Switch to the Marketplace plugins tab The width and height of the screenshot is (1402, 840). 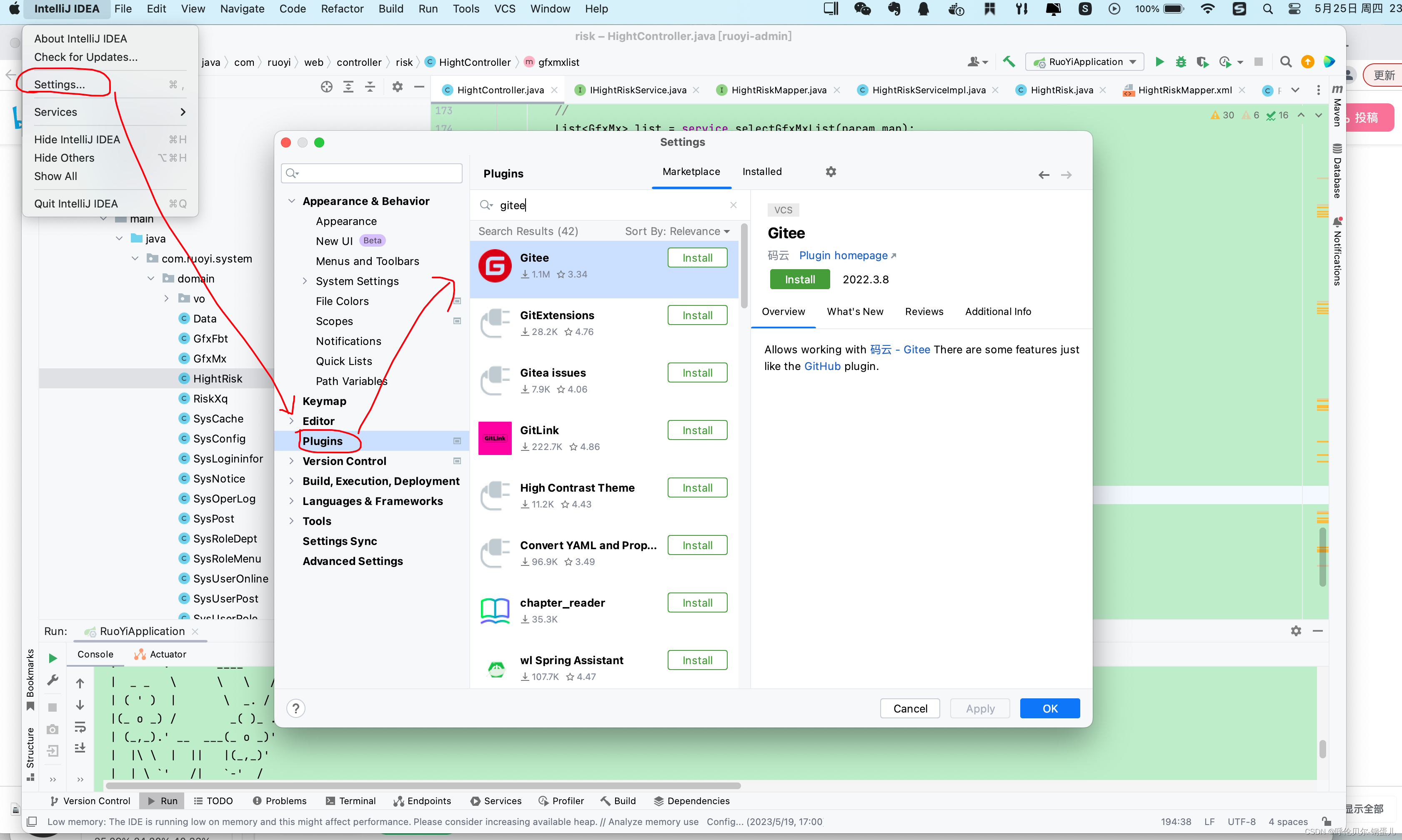[691, 172]
